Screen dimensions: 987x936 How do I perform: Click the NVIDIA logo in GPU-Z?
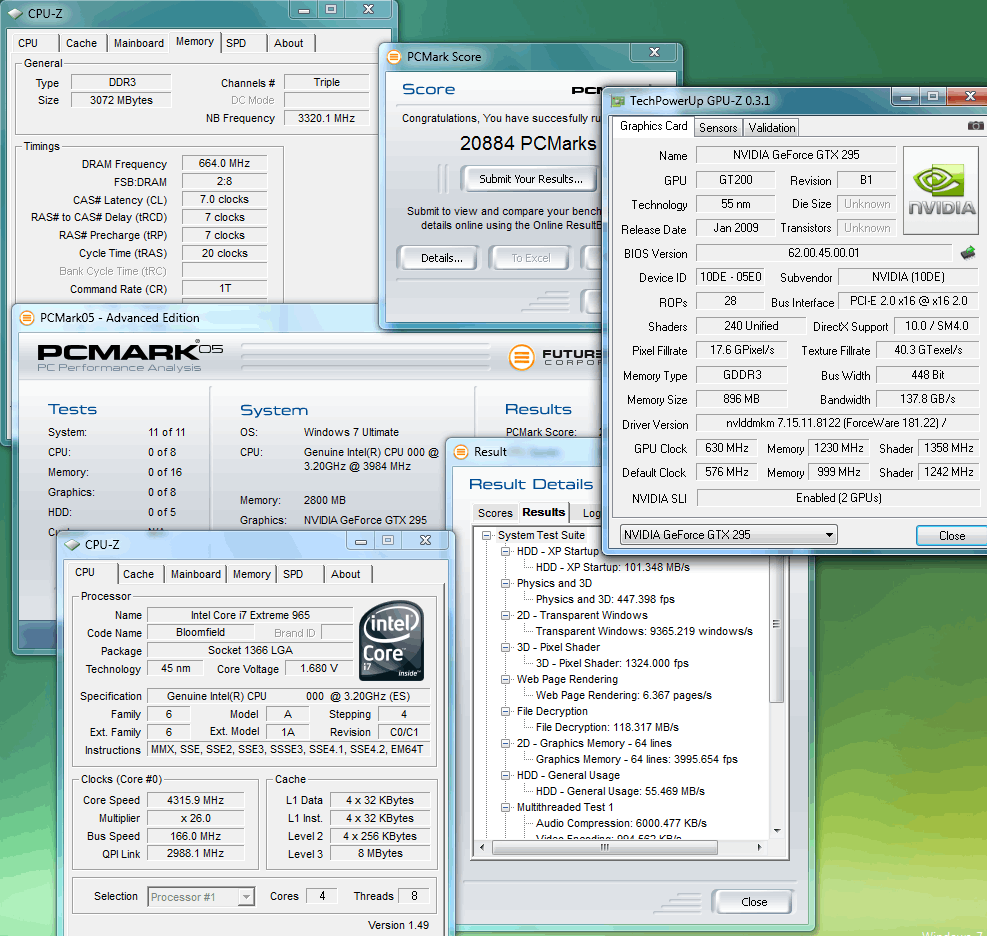pyautogui.click(x=941, y=191)
